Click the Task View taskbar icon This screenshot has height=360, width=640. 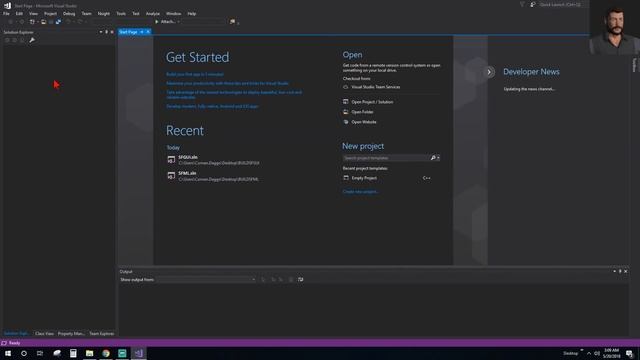point(40,353)
